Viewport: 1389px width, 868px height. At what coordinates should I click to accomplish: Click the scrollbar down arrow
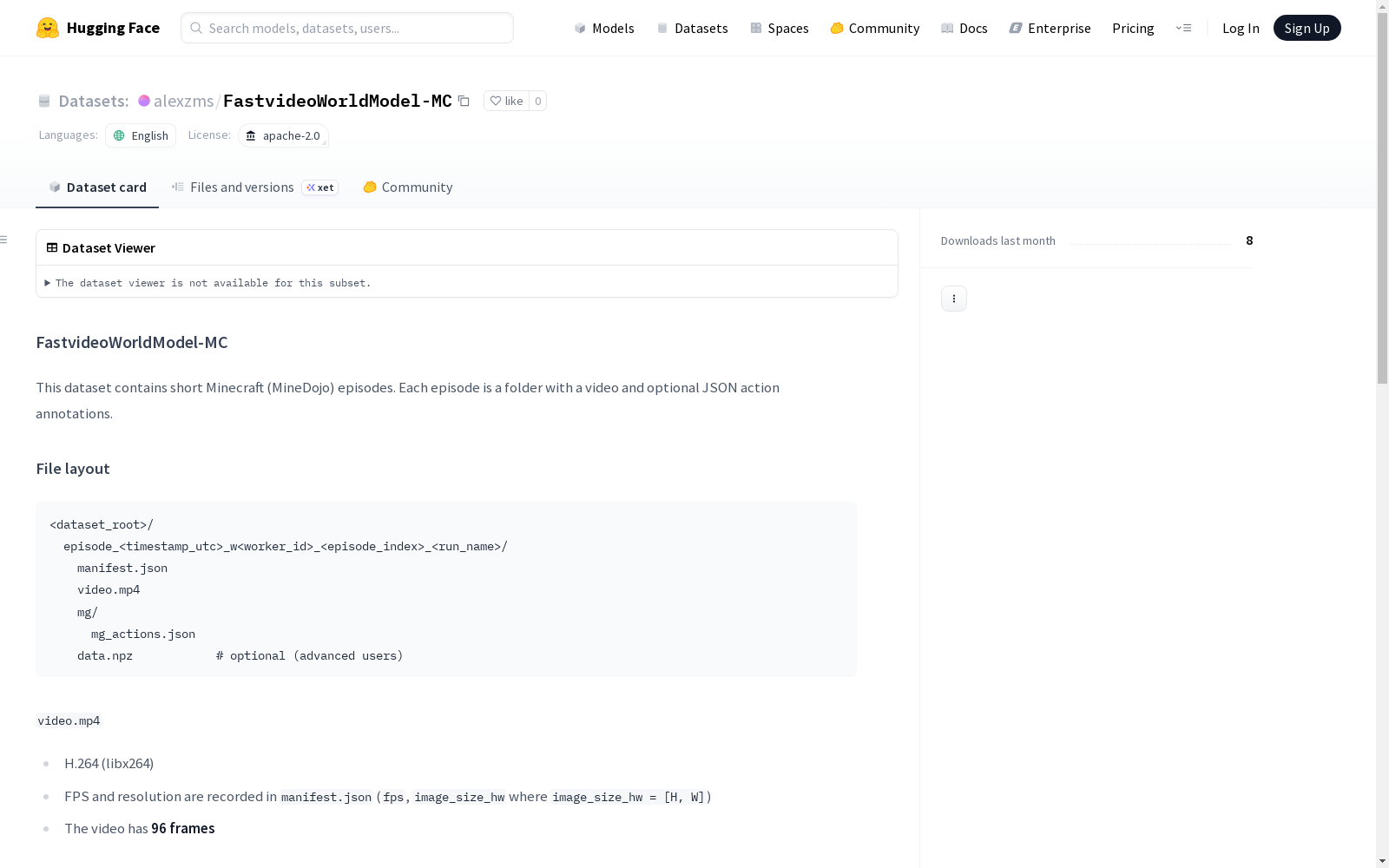[x=1382, y=861]
